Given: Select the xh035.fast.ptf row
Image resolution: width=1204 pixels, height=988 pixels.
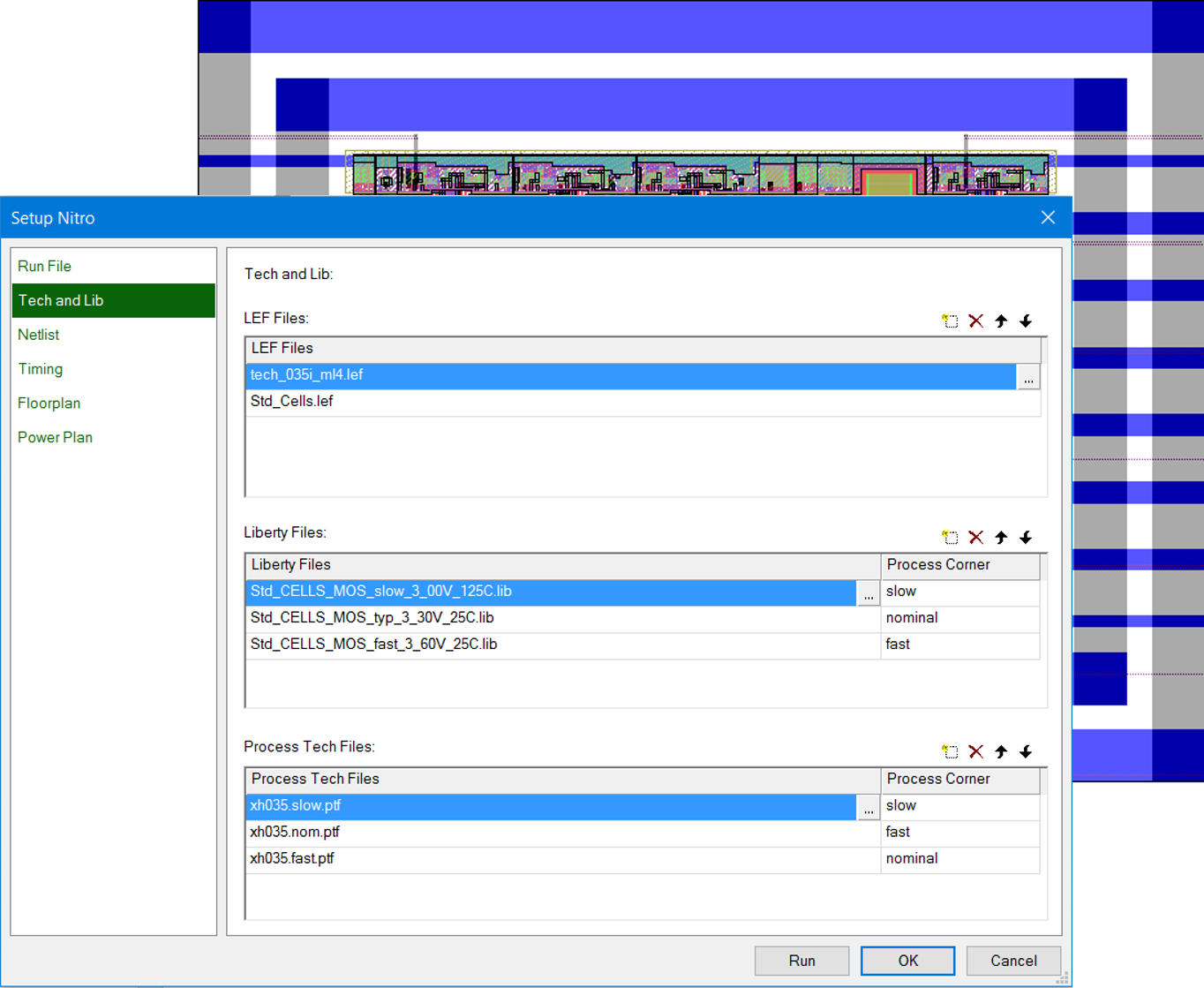Looking at the screenshot, I should tap(563, 860).
